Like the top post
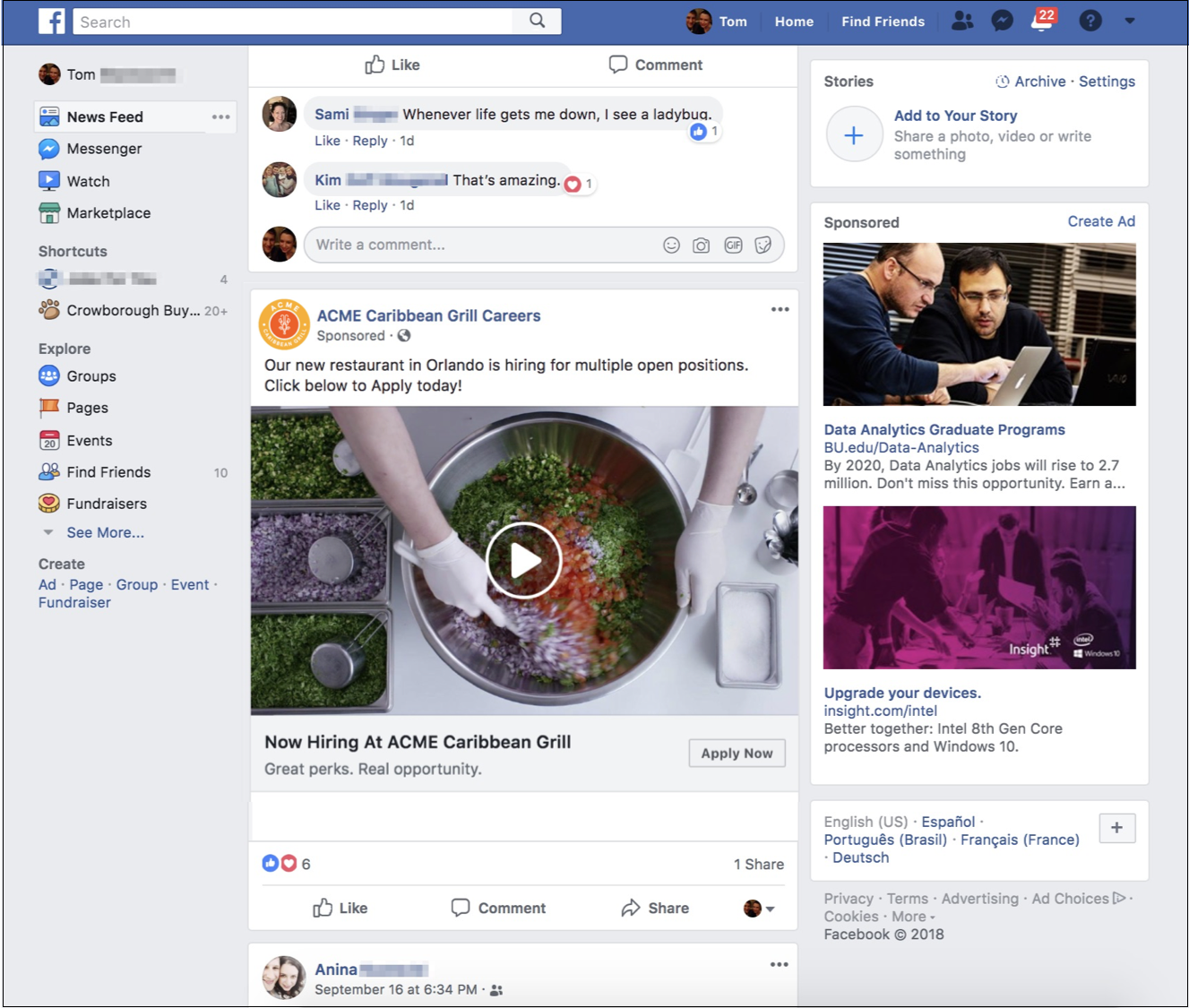Image resolution: width=1189 pixels, height=1008 pixels. point(392,65)
